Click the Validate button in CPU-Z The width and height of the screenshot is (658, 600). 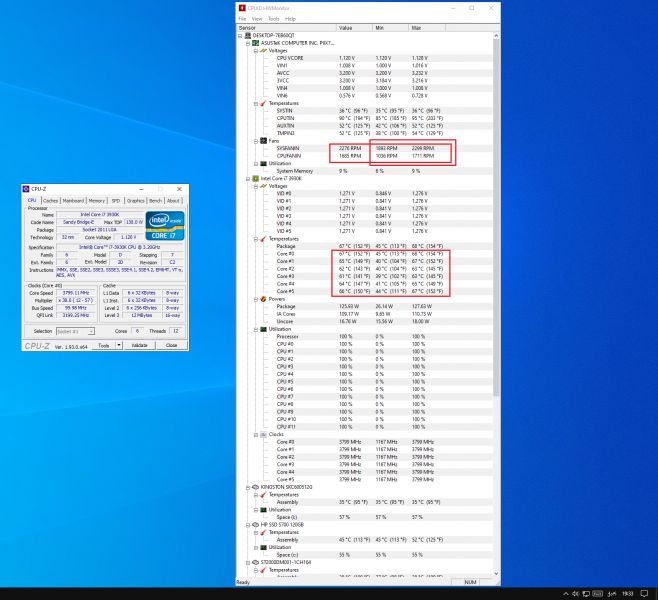click(139, 345)
